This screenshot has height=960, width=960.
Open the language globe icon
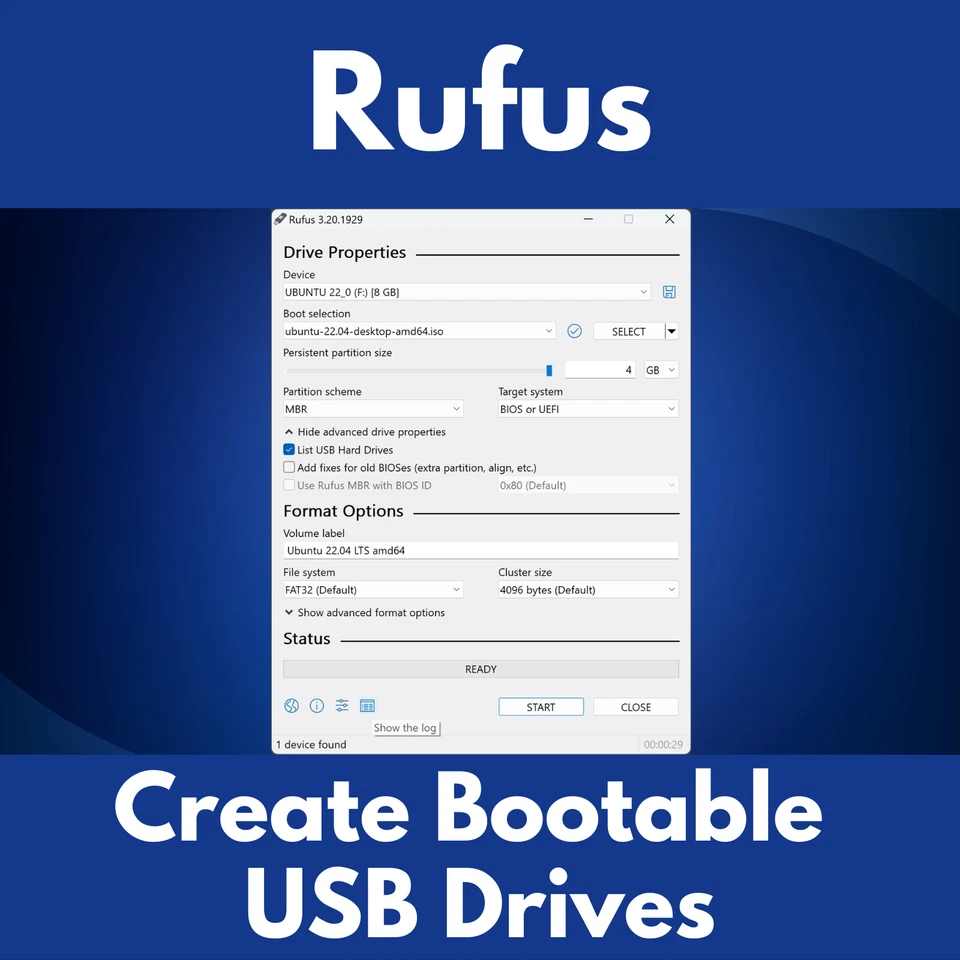(x=291, y=706)
